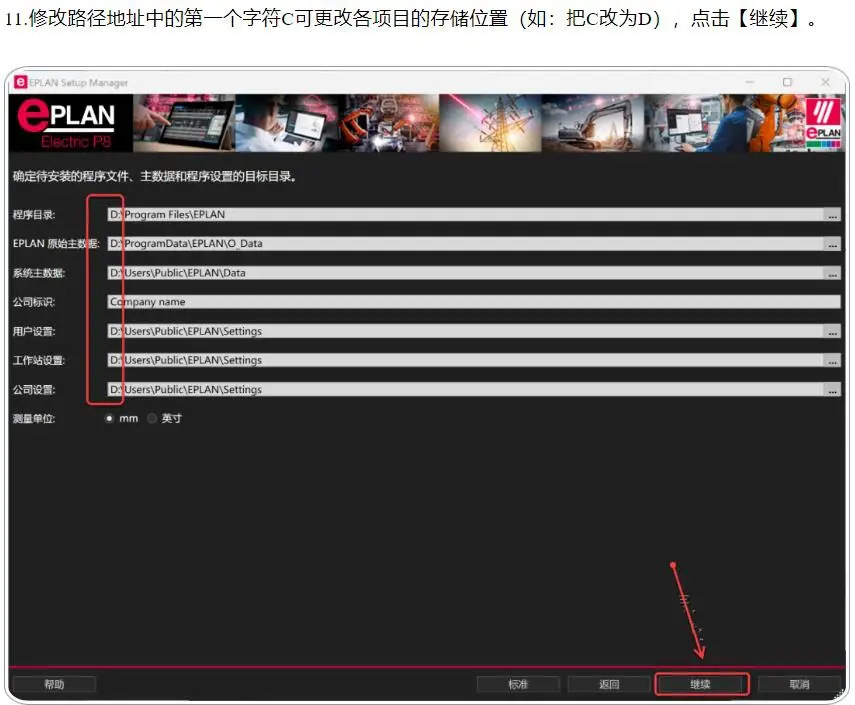
Task: Close the EPLAN Setup Manager window
Action: point(826,82)
